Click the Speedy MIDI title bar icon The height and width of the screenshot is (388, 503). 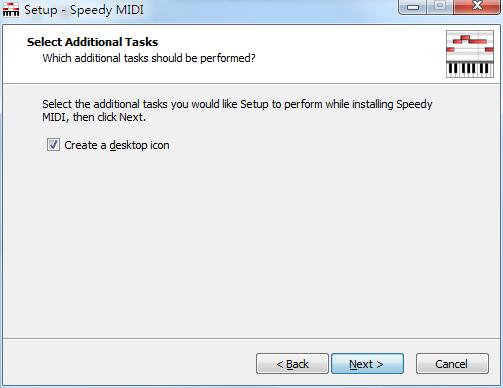[11, 9]
